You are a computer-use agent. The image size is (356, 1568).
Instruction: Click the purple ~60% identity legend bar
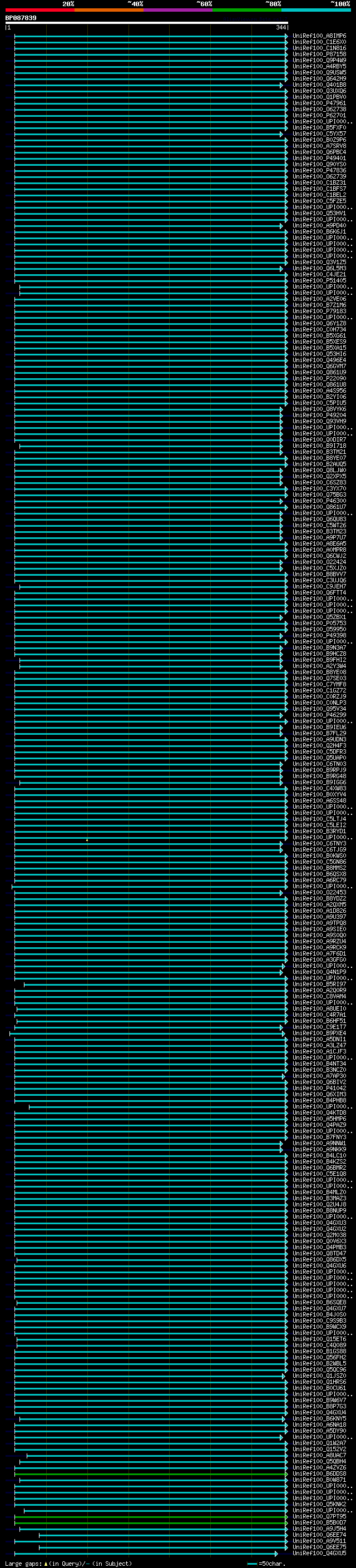click(179, 10)
